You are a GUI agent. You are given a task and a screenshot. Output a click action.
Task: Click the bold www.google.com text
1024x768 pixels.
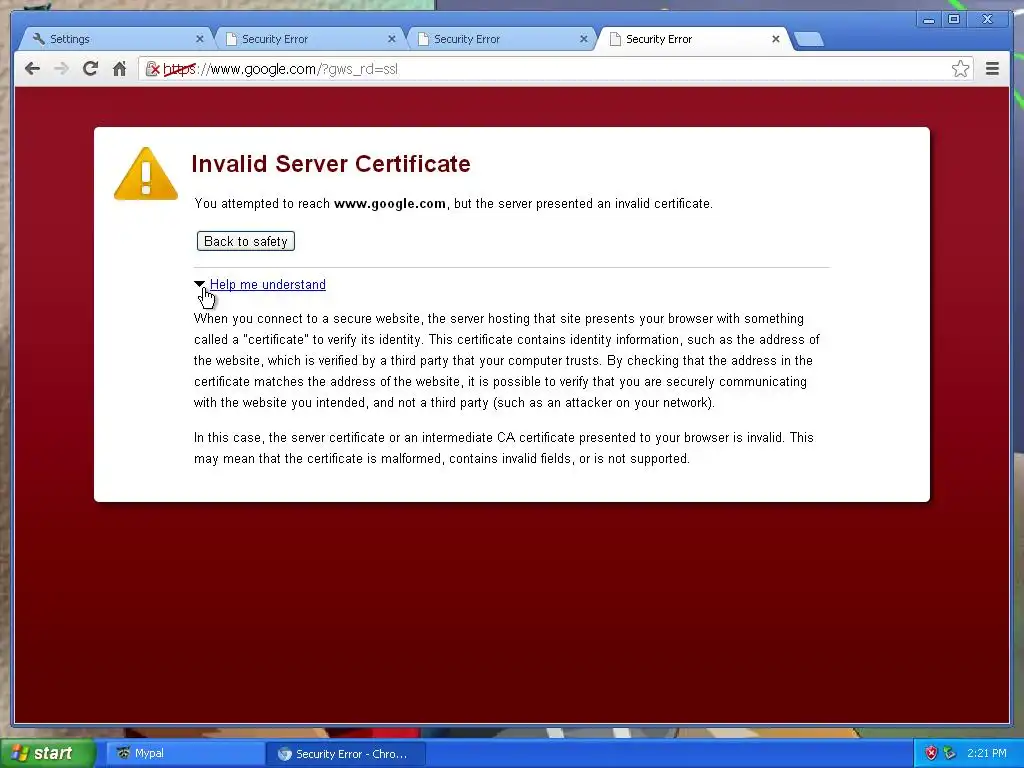pyautogui.click(x=390, y=204)
